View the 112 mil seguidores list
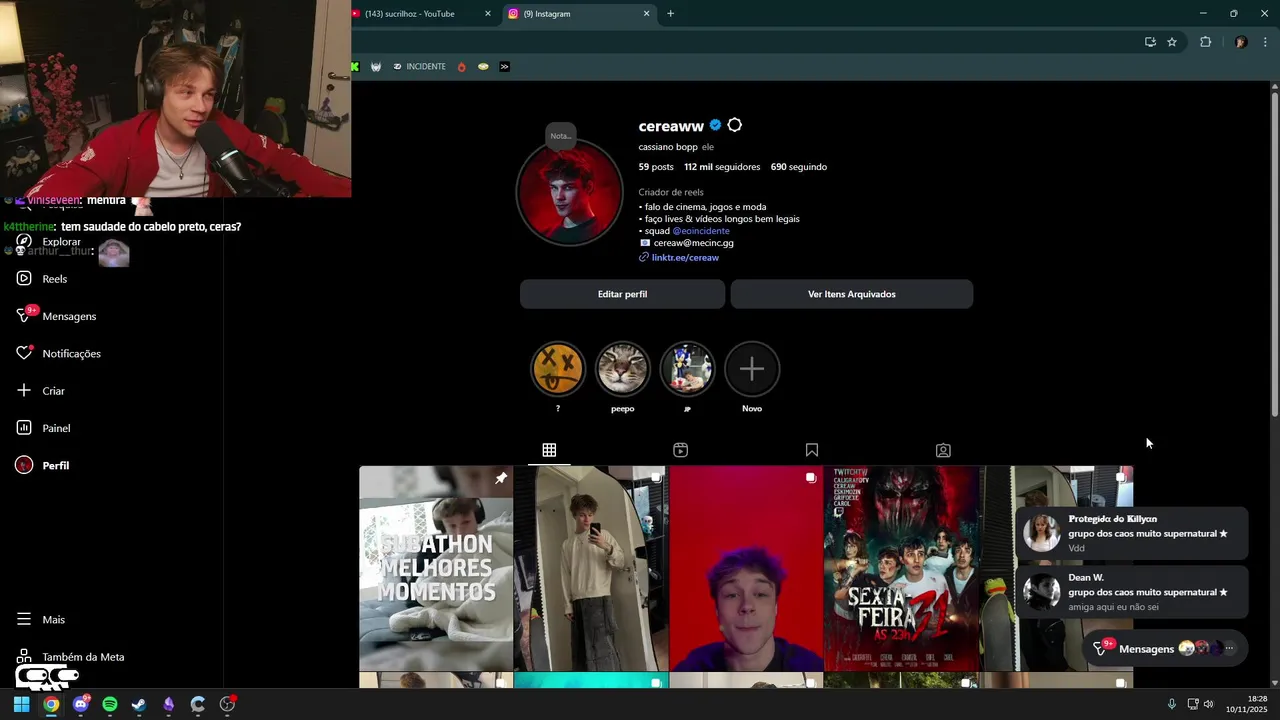1280x720 pixels. coord(722,167)
